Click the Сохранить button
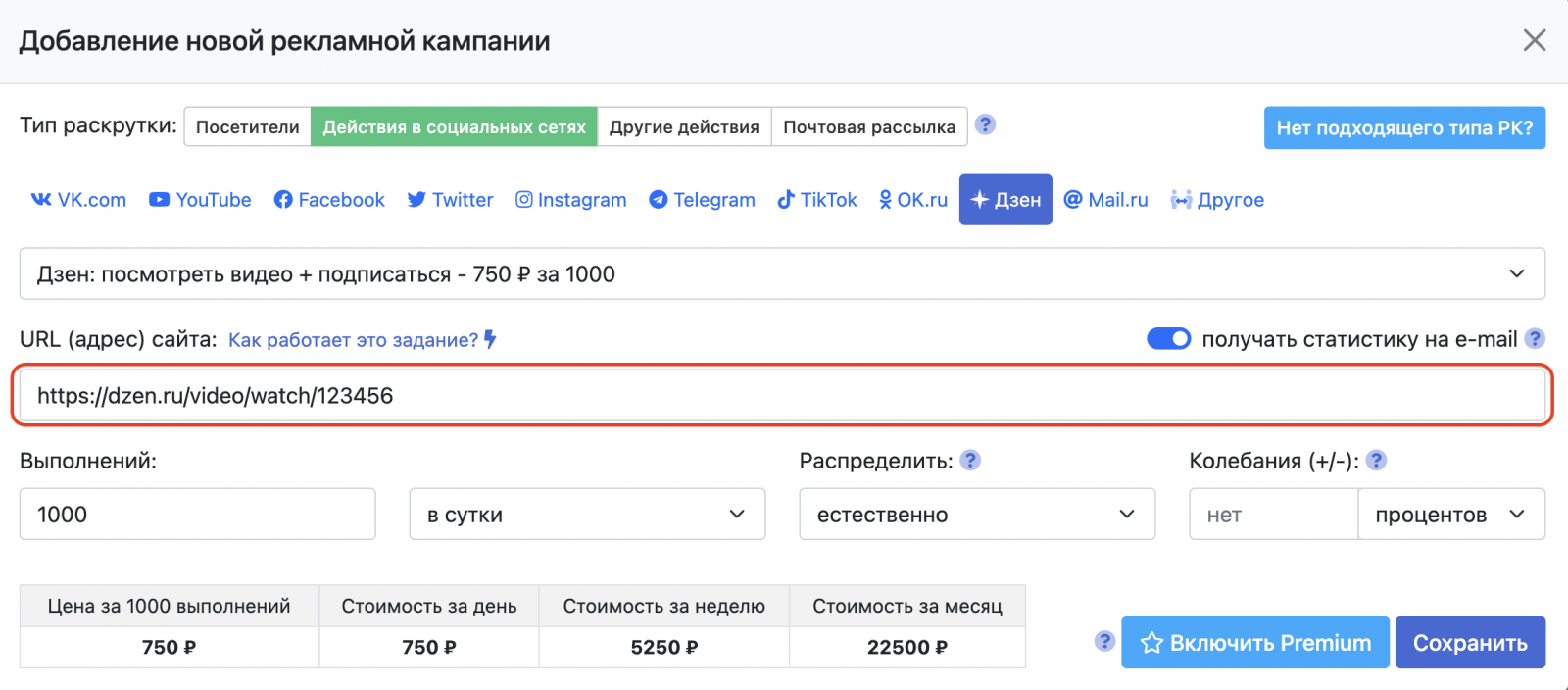The image size is (1568, 690). 1470,643
